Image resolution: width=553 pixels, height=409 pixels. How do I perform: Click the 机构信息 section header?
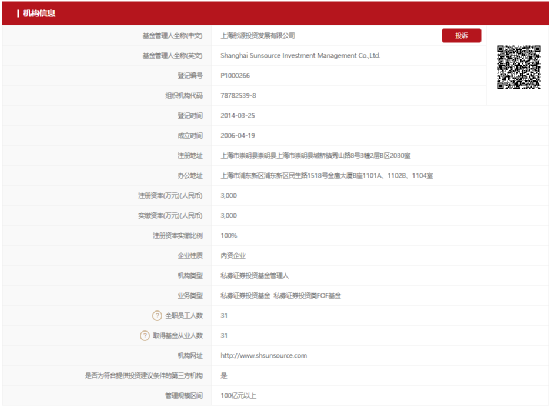click(x=39, y=13)
